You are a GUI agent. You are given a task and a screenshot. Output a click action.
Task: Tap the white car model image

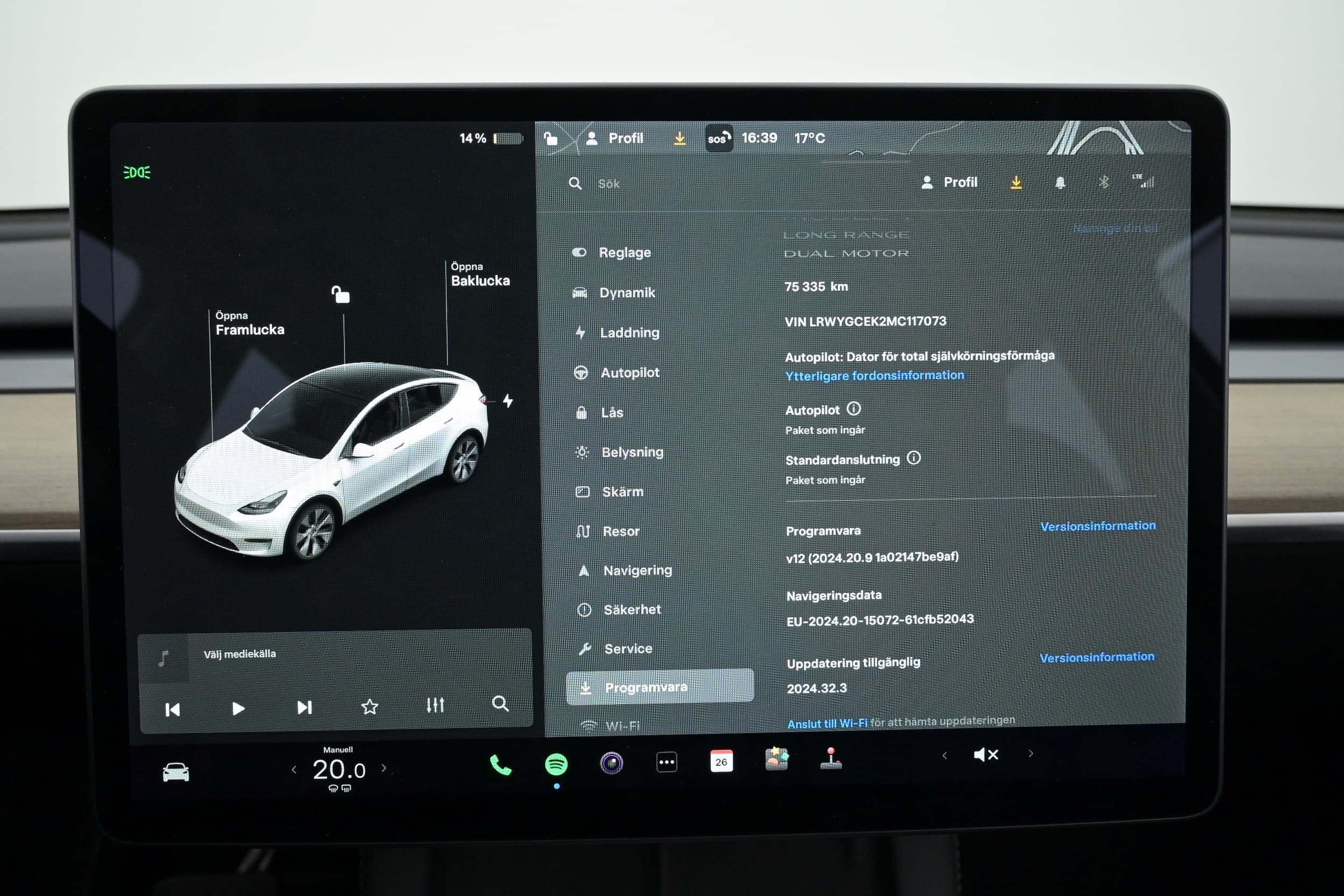pos(331,460)
